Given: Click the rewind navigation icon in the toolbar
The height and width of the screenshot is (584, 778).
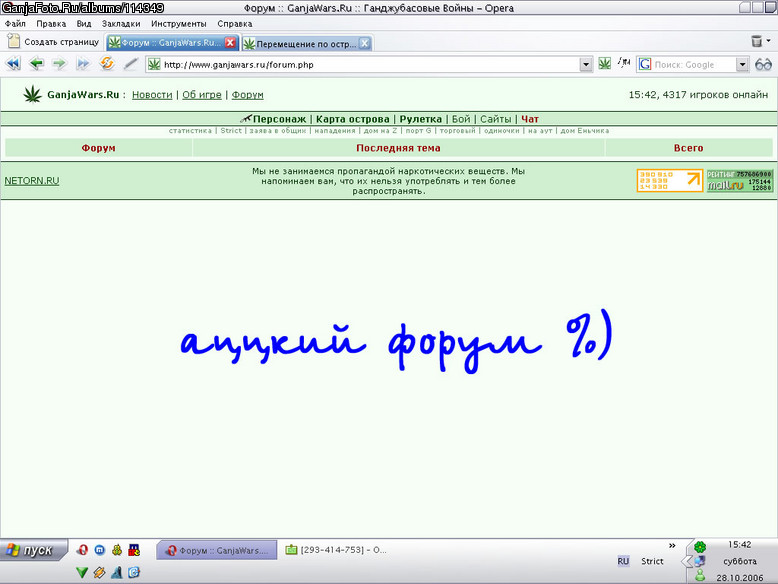Looking at the screenshot, I should click(x=13, y=64).
